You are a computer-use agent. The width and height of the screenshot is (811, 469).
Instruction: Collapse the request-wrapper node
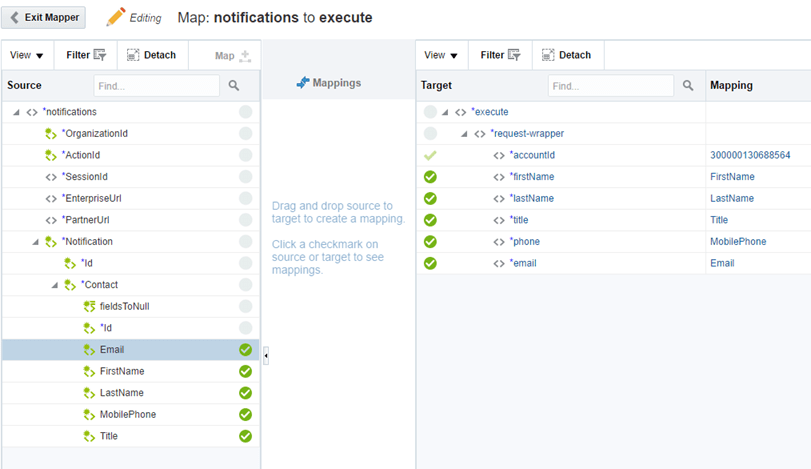pyautogui.click(x=464, y=134)
